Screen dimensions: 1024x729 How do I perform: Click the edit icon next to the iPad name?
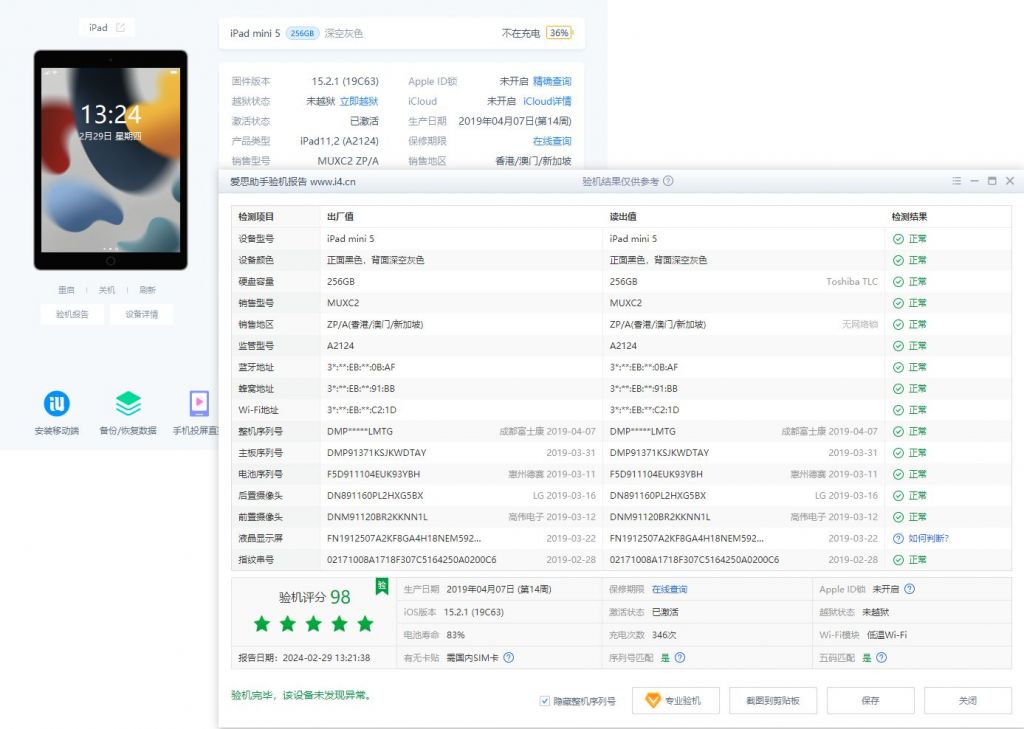click(122, 27)
